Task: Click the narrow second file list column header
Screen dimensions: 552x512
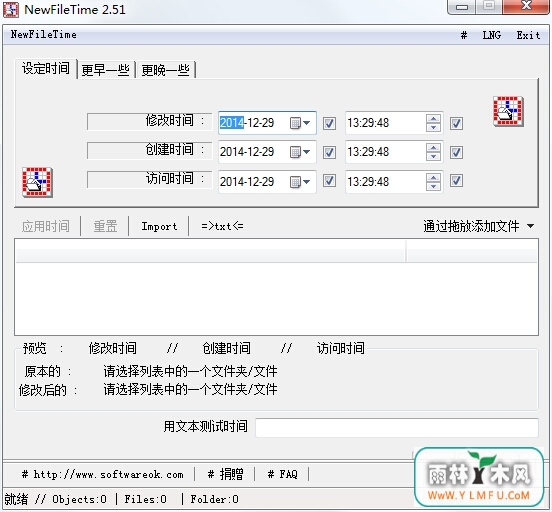Action: point(472,251)
